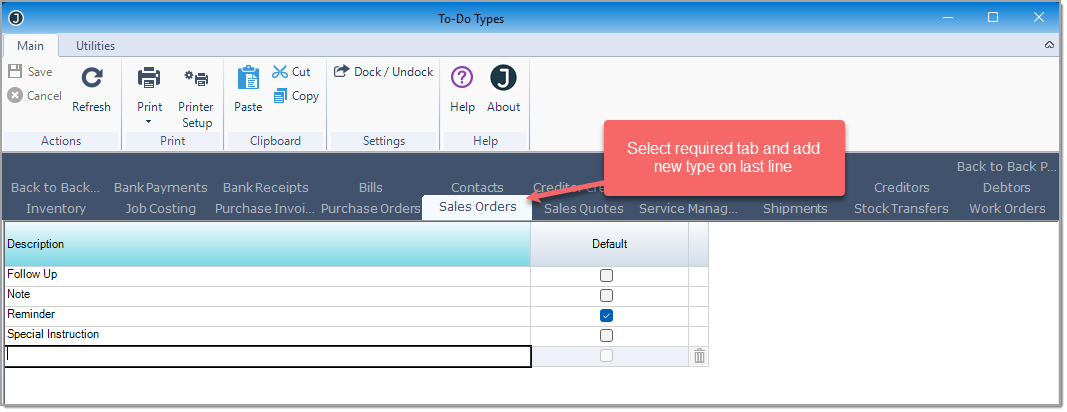Untick the Default checkbox for Reminder
Viewport: 1067px width, 412px height.
tap(606, 315)
